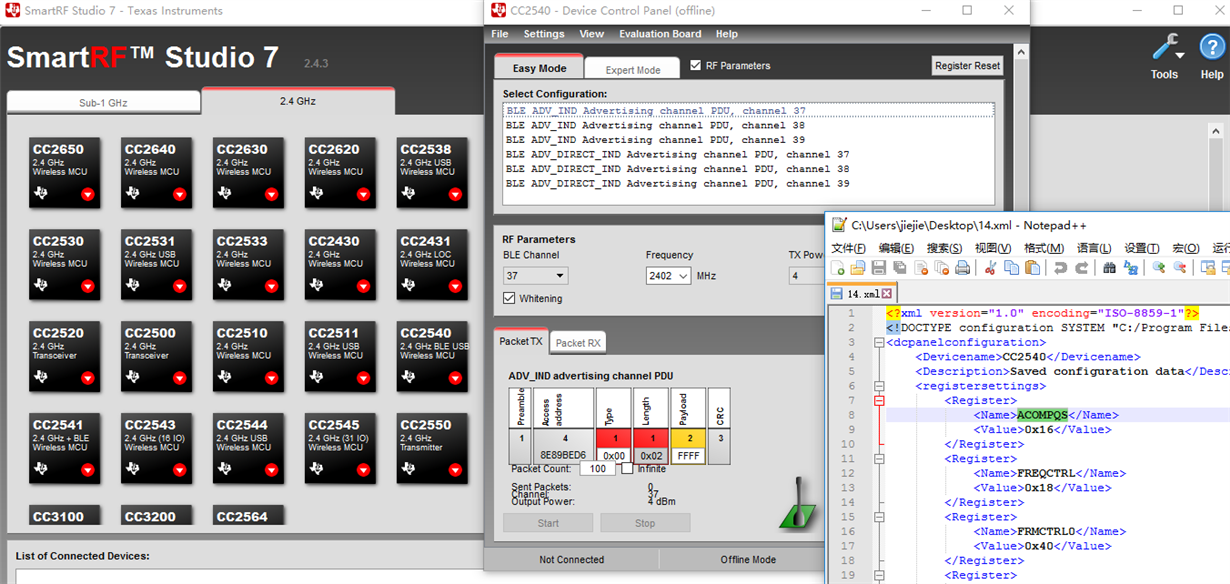The height and width of the screenshot is (584, 1230).
Task: Open Help question mark in SmartRF Studio
Action: 1212,48
